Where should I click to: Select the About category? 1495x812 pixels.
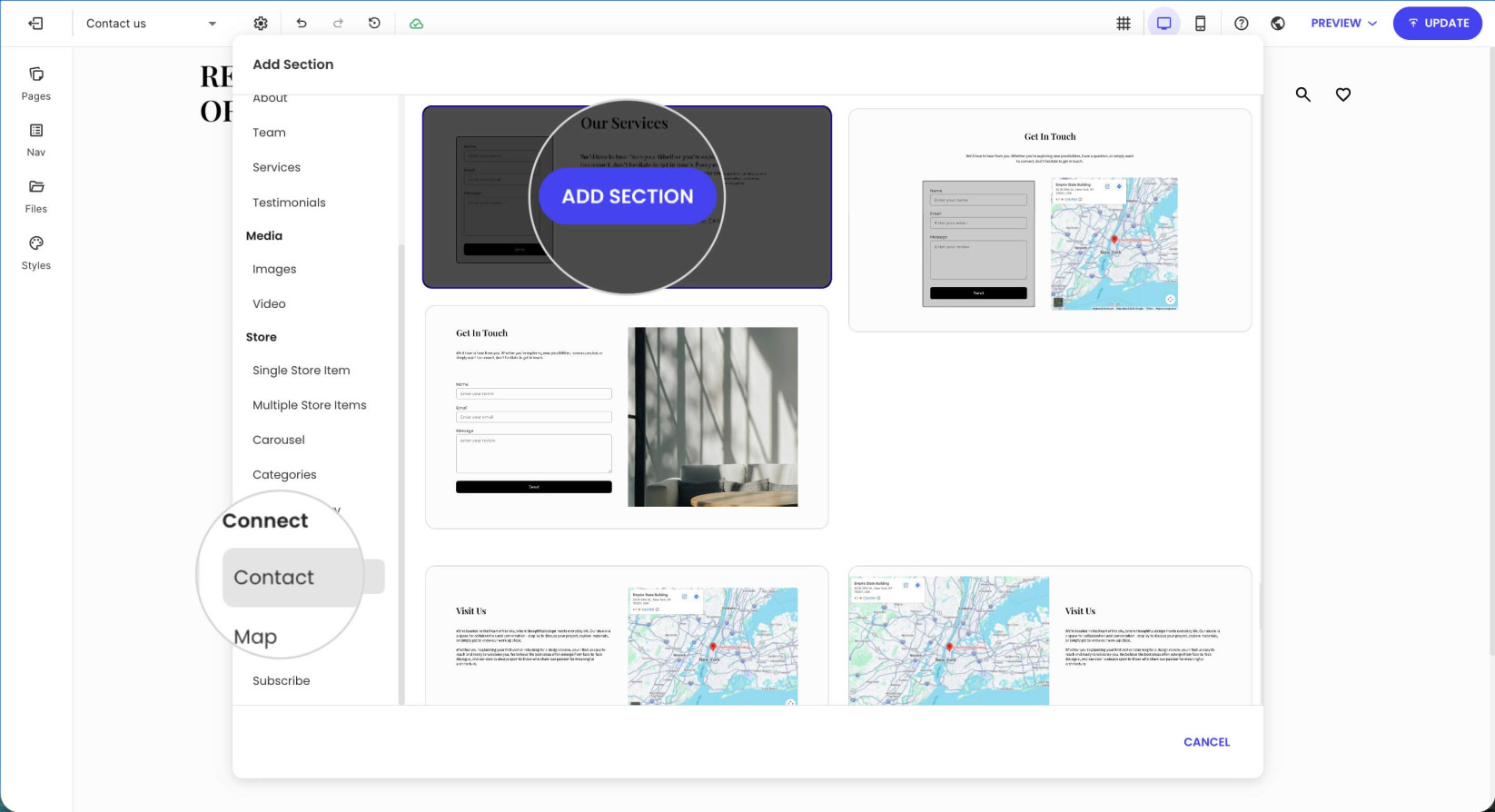point(270,98)
